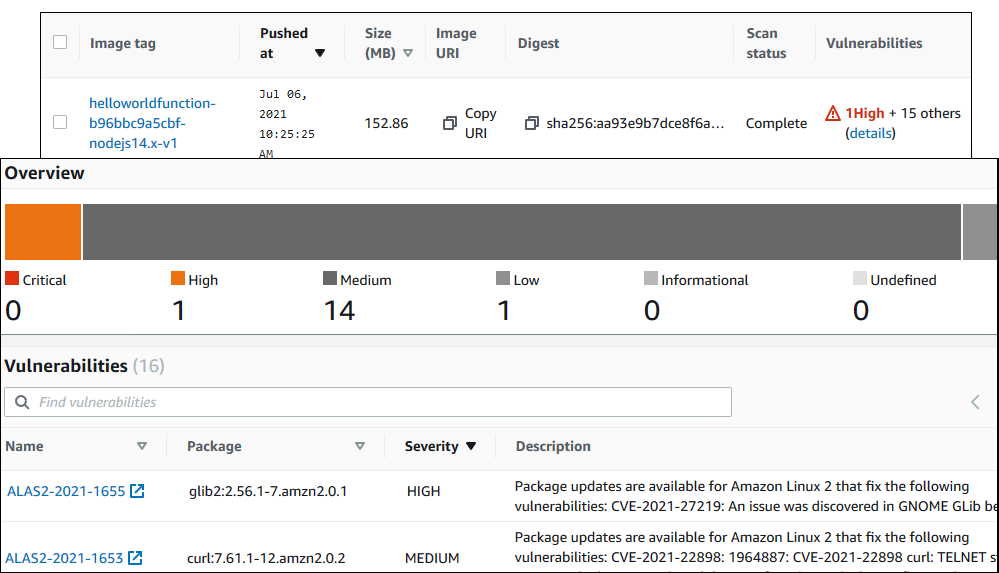Click the Complete scan status cell
Viewport: 999px width, 573px height.
[x=776, y=123]
